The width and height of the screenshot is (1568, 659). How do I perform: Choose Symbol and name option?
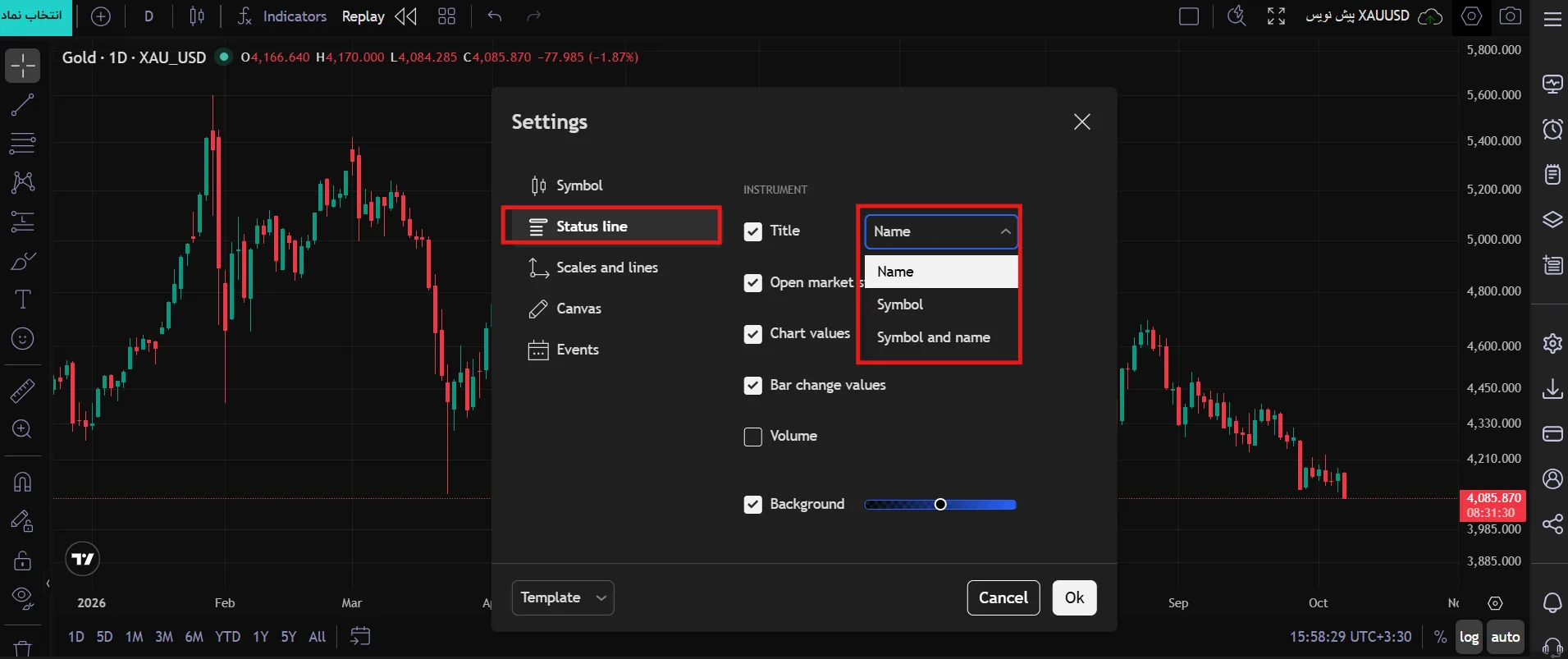pyautogui.click(x=941, y=337)
